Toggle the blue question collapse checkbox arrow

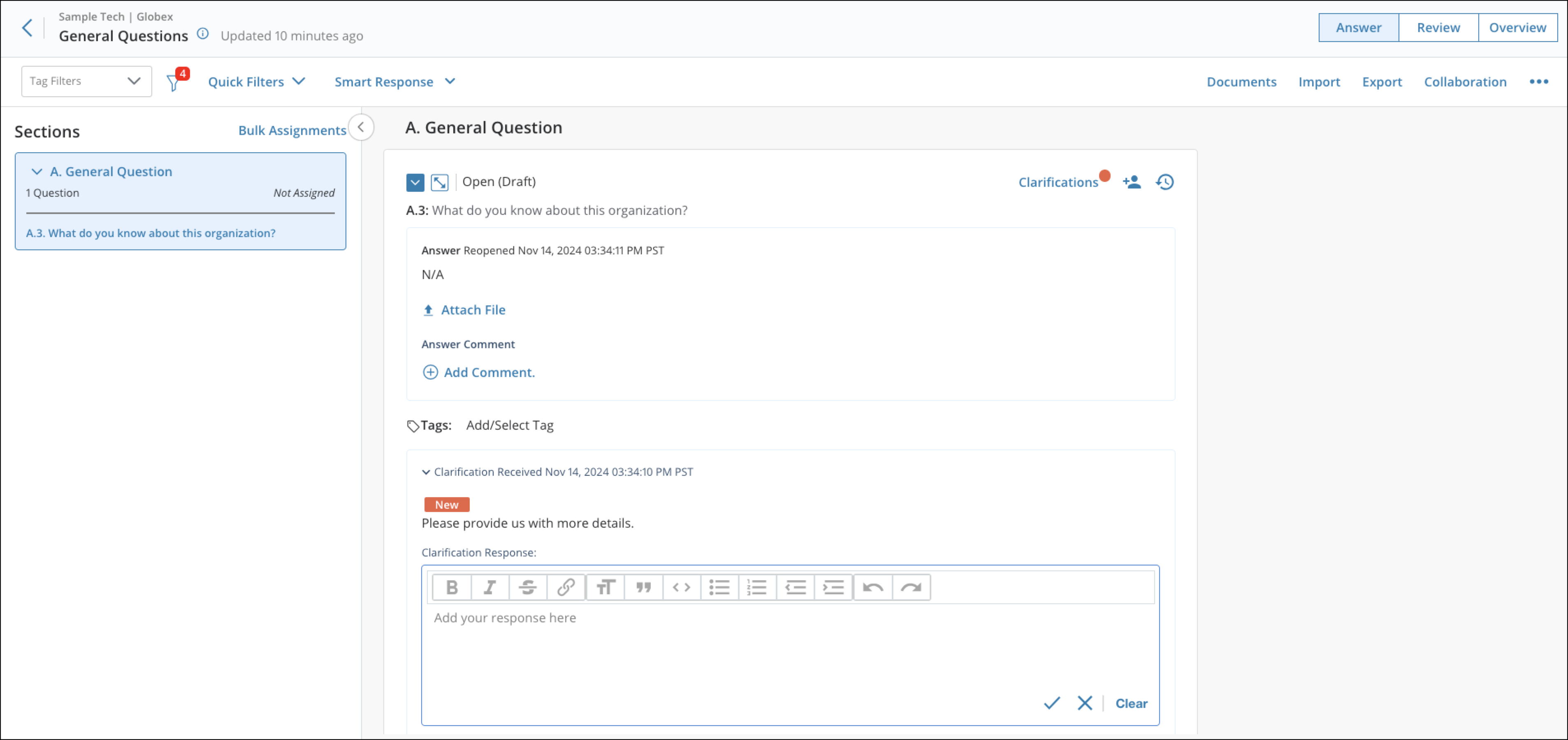[415, 182]
